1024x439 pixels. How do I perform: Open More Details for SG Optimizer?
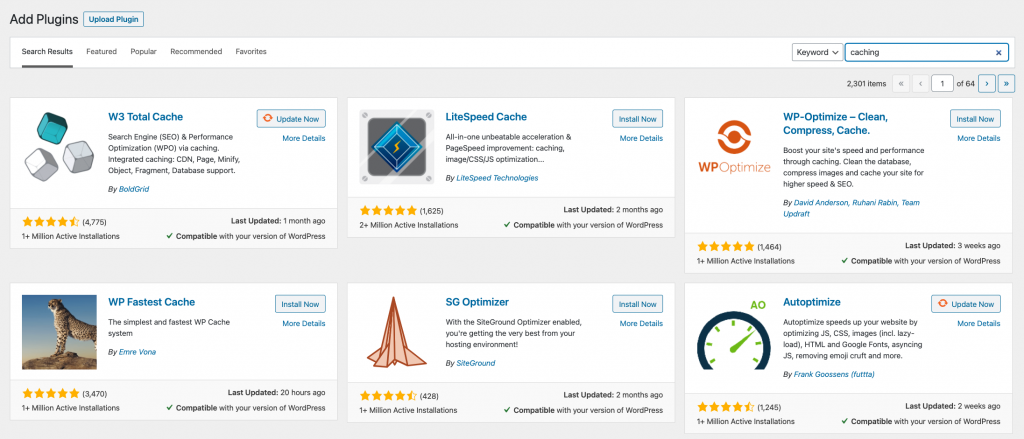click(x=641, y=323)
